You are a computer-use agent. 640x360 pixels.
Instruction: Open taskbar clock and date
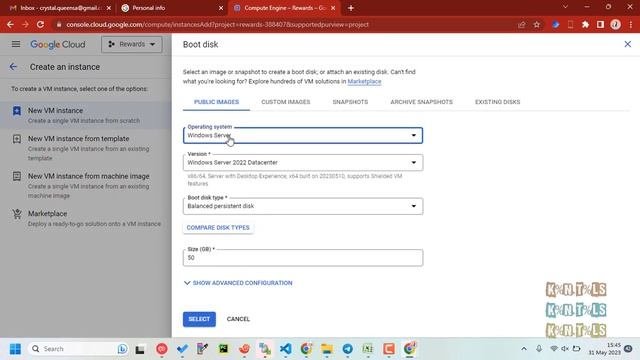tap(604, 349)
